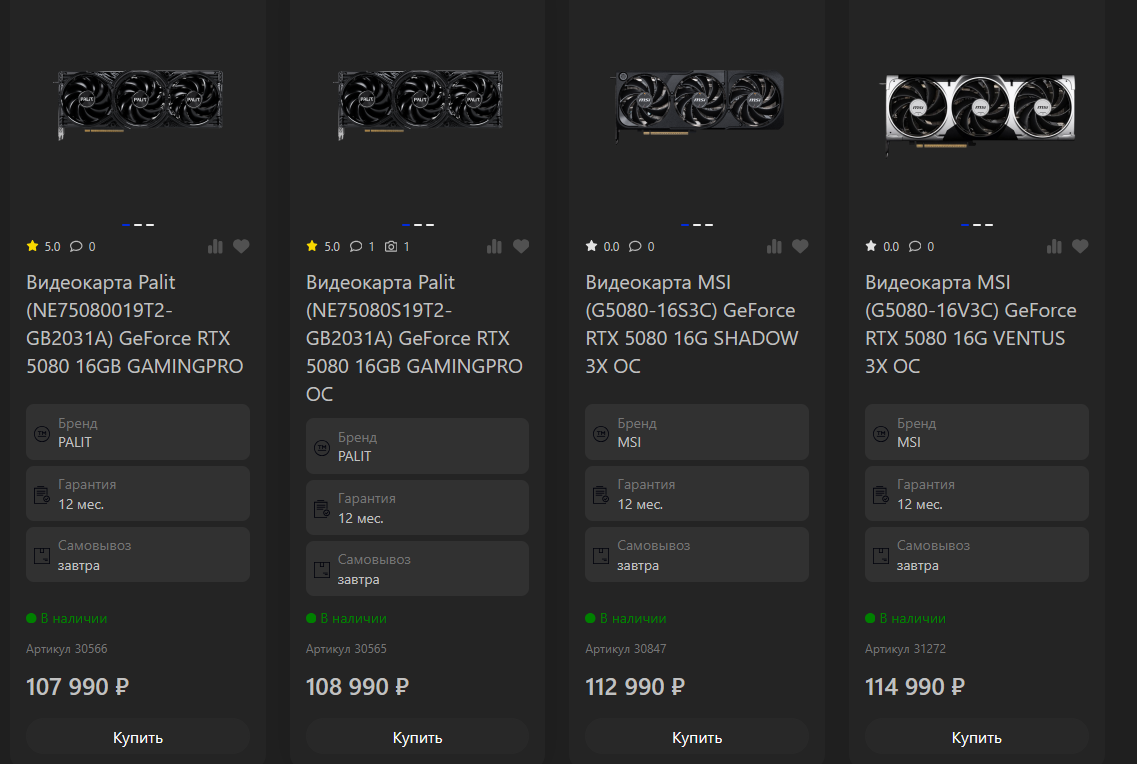
Task: Compare the Palit article 30566 card
Action: 215,246
